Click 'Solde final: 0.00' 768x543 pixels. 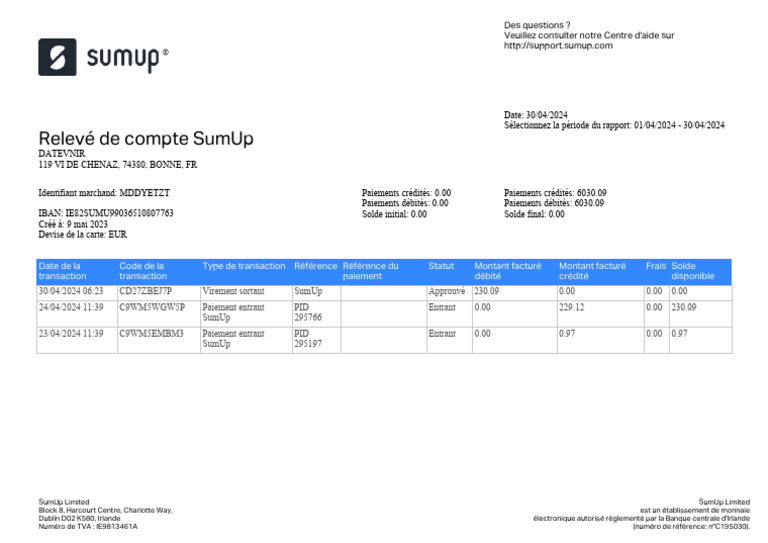[534, 214]
